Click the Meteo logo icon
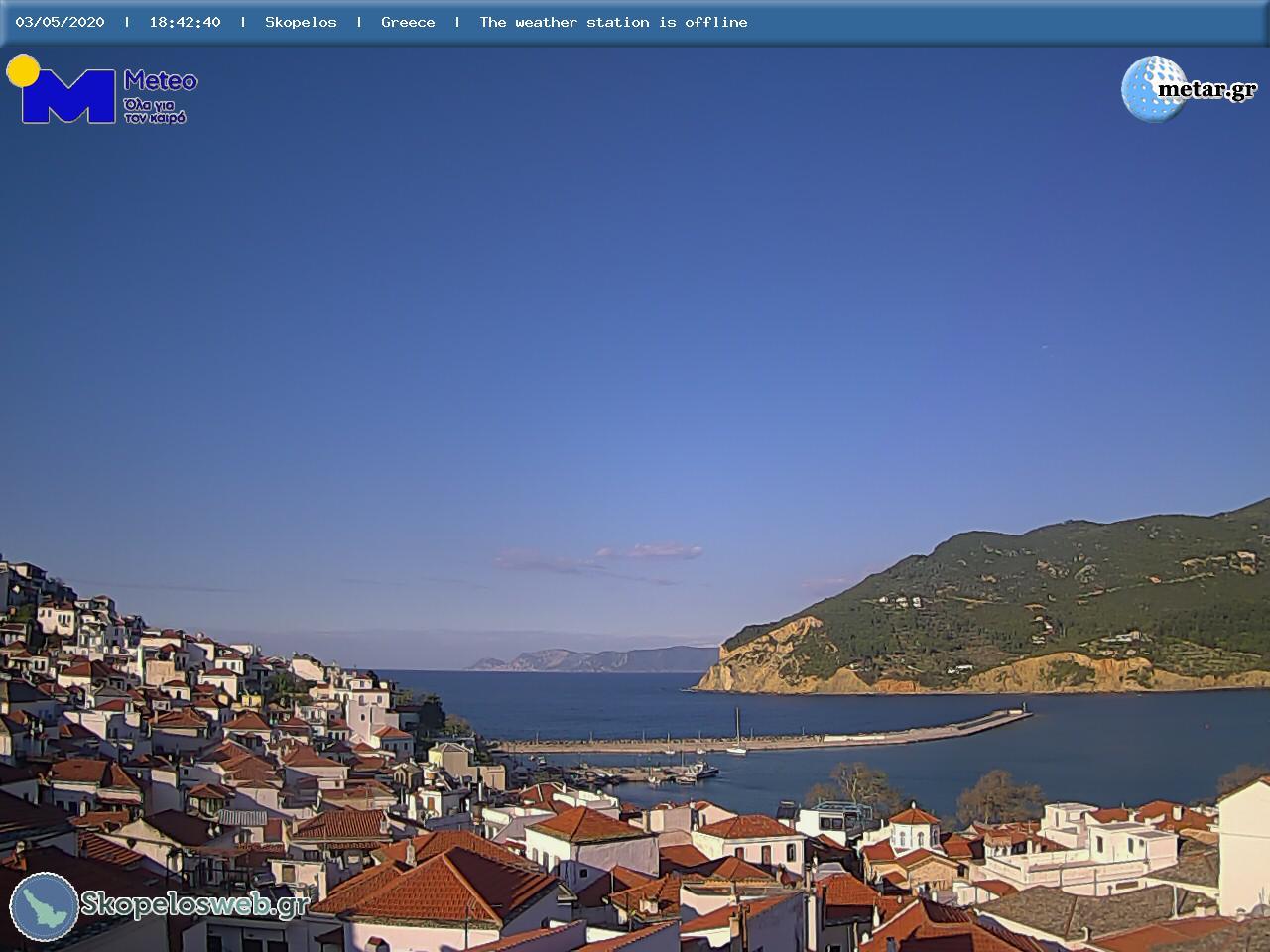Image resolution: width=1270 pixels, height=952 pixels. click(62, 89)
